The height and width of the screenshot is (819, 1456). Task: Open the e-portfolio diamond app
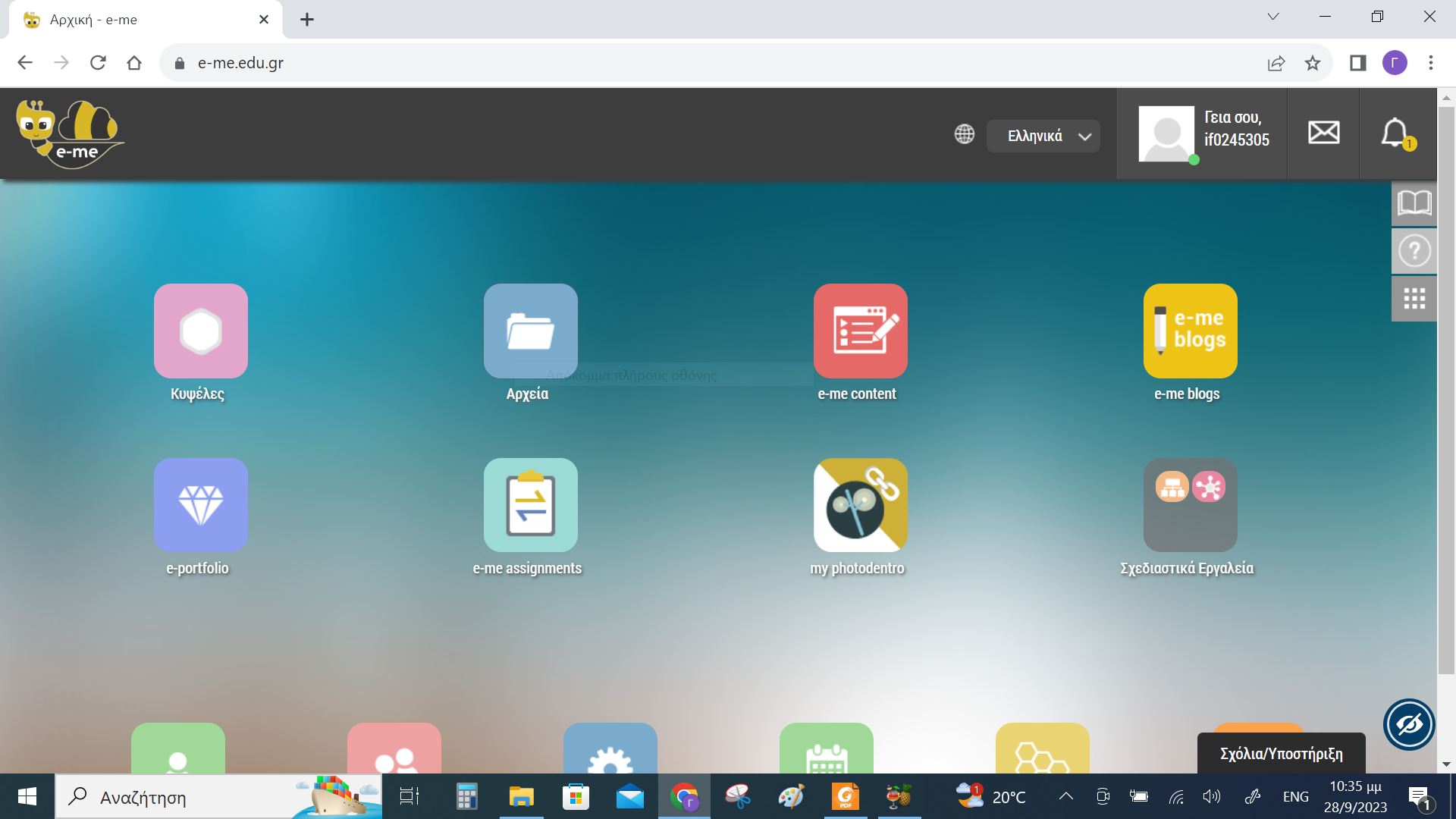pos(200,505)
